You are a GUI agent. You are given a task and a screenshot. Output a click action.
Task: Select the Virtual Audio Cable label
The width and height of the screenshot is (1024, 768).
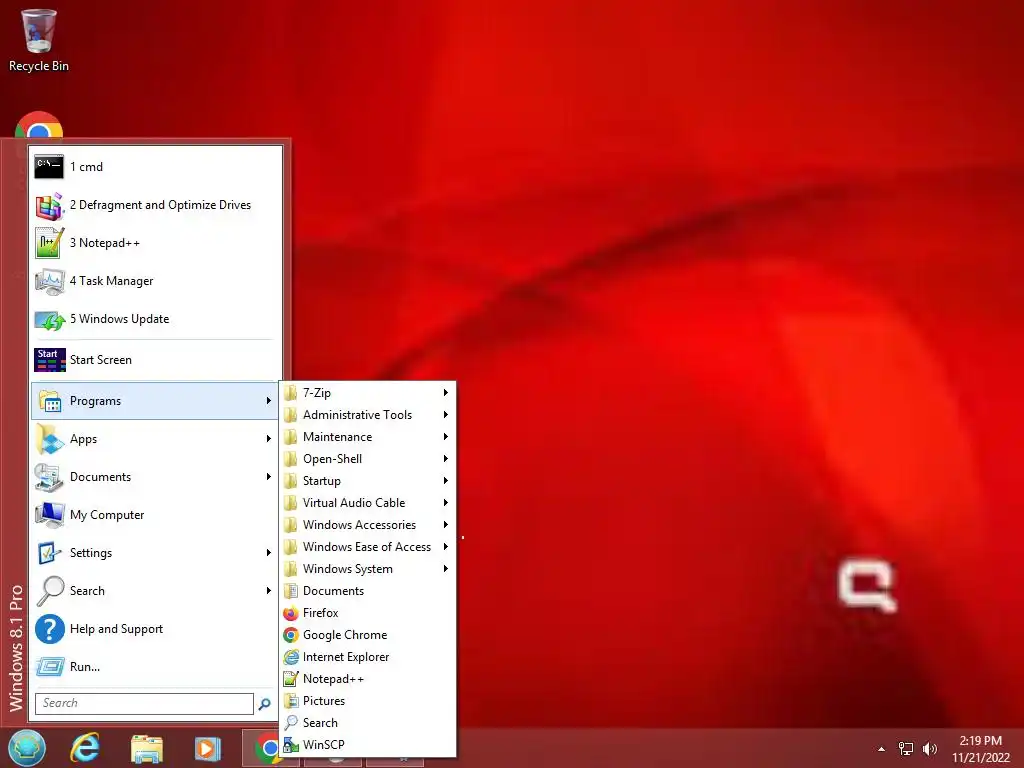click(x=354, y=503)
